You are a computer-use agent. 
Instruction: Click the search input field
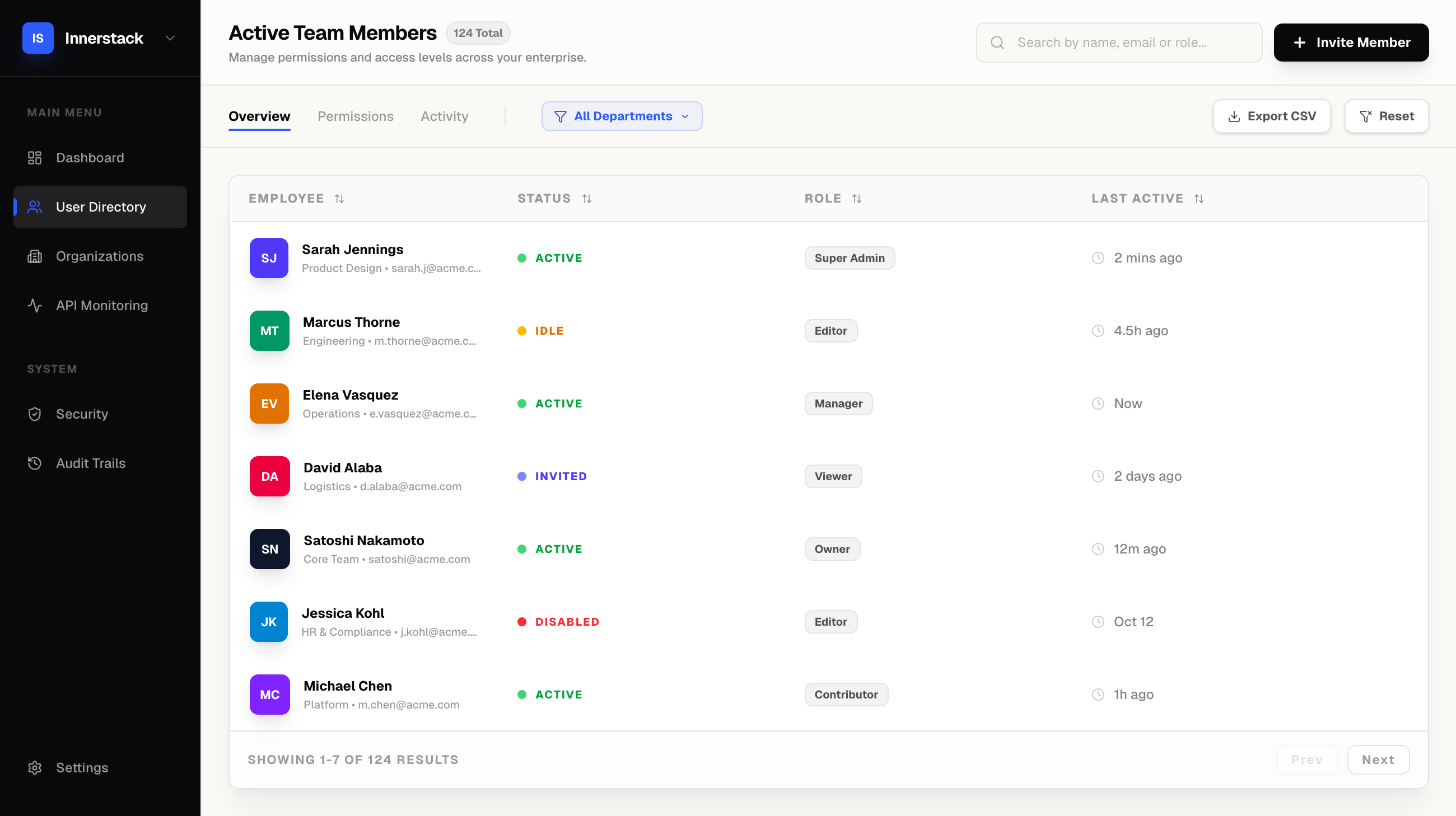pyautogui.click(x=1131, y=43)
